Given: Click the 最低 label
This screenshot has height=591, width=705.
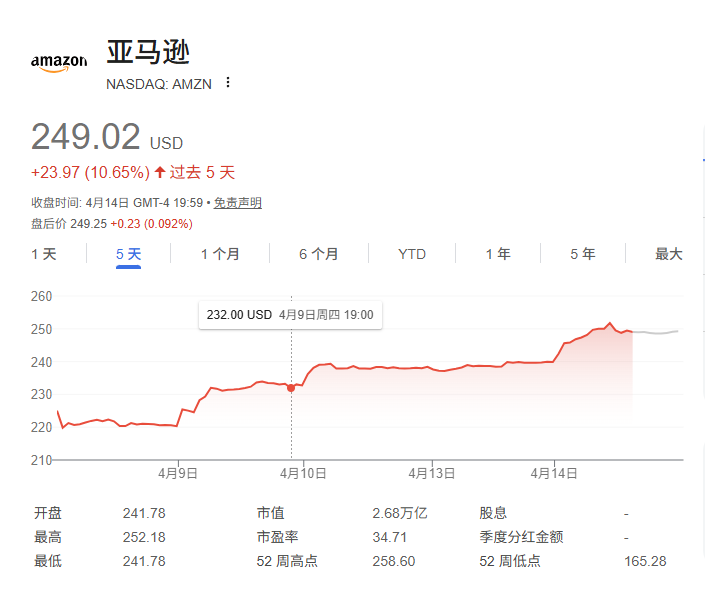Looking at the screenshot, I should [x=48, y=561].
